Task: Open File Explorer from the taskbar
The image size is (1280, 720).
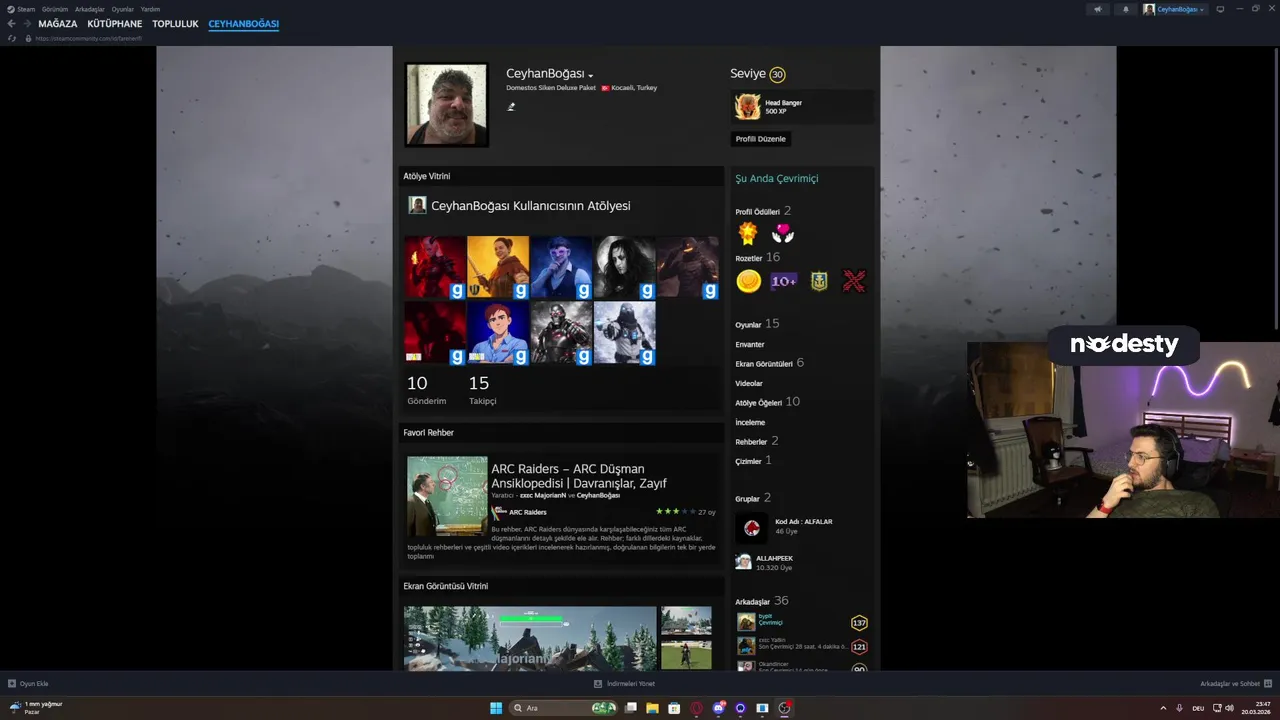Action: 652,708
